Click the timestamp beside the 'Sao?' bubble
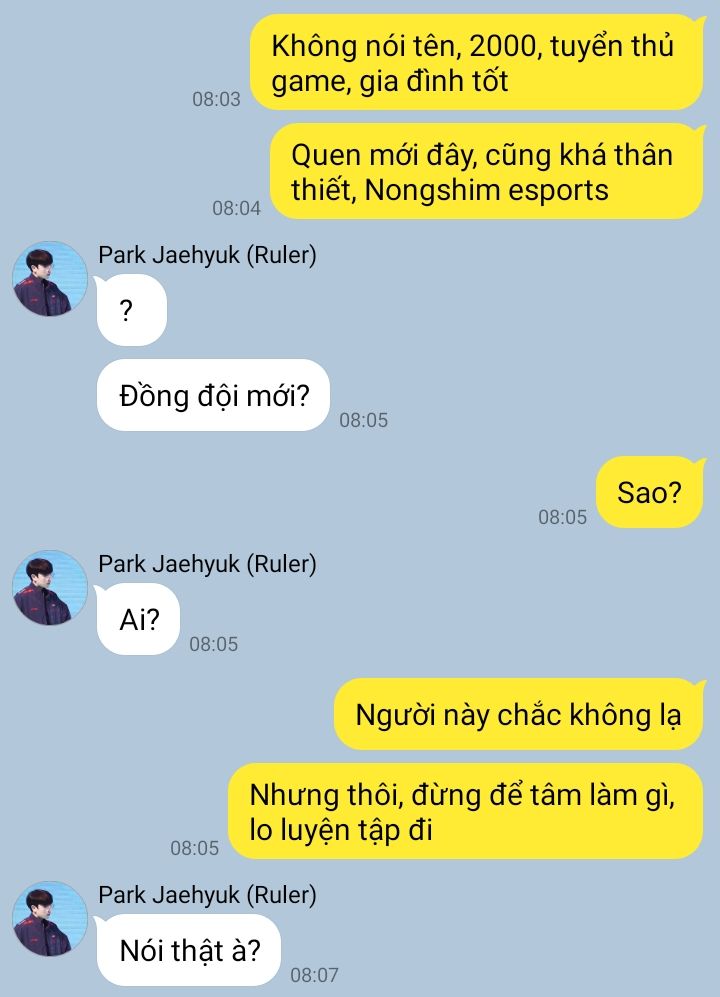Screen dimensions: 720x997 (x=562, y=517)
